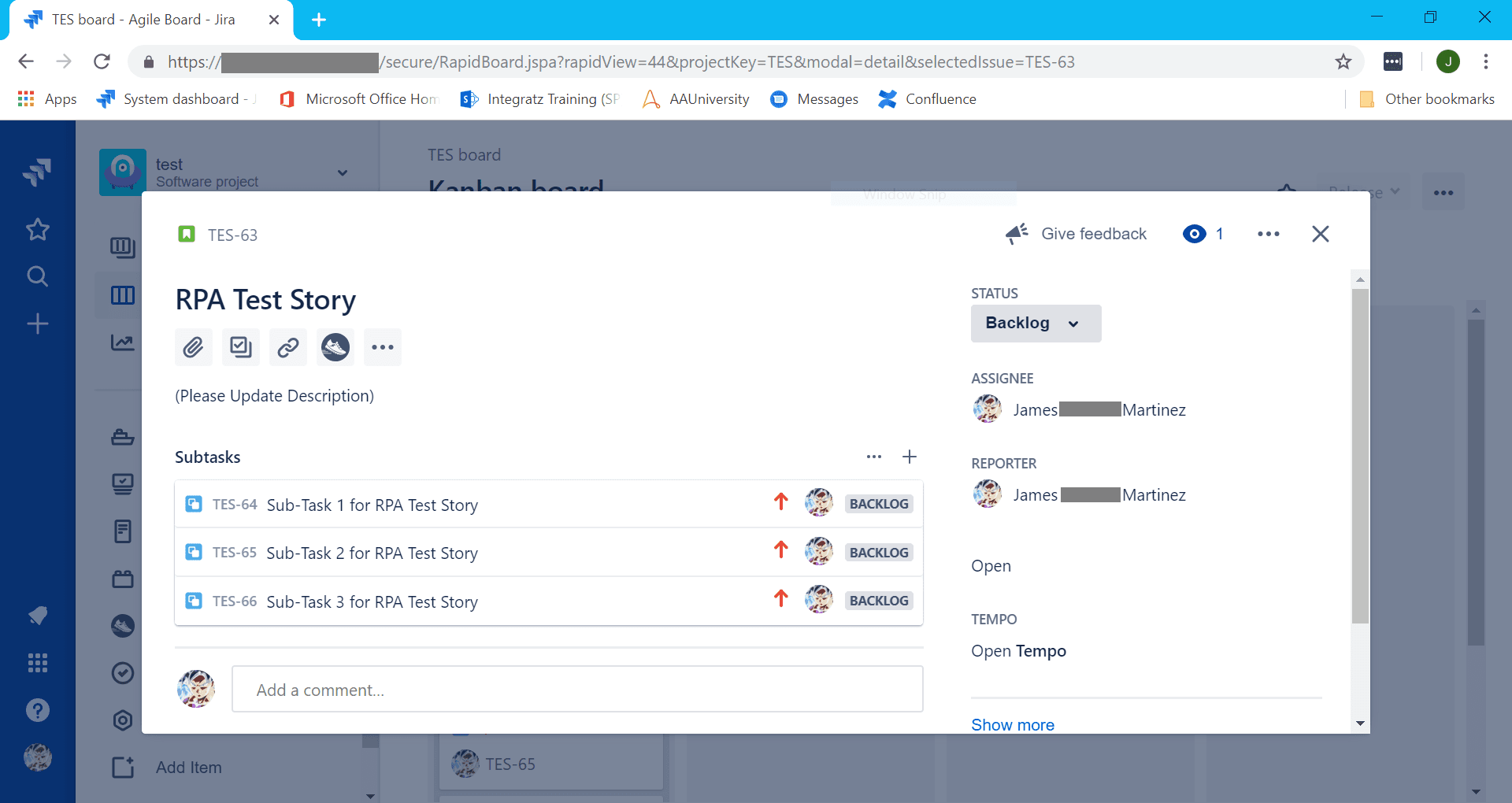Open the Chrome three-dot menu

click(x=1486, y=61)
